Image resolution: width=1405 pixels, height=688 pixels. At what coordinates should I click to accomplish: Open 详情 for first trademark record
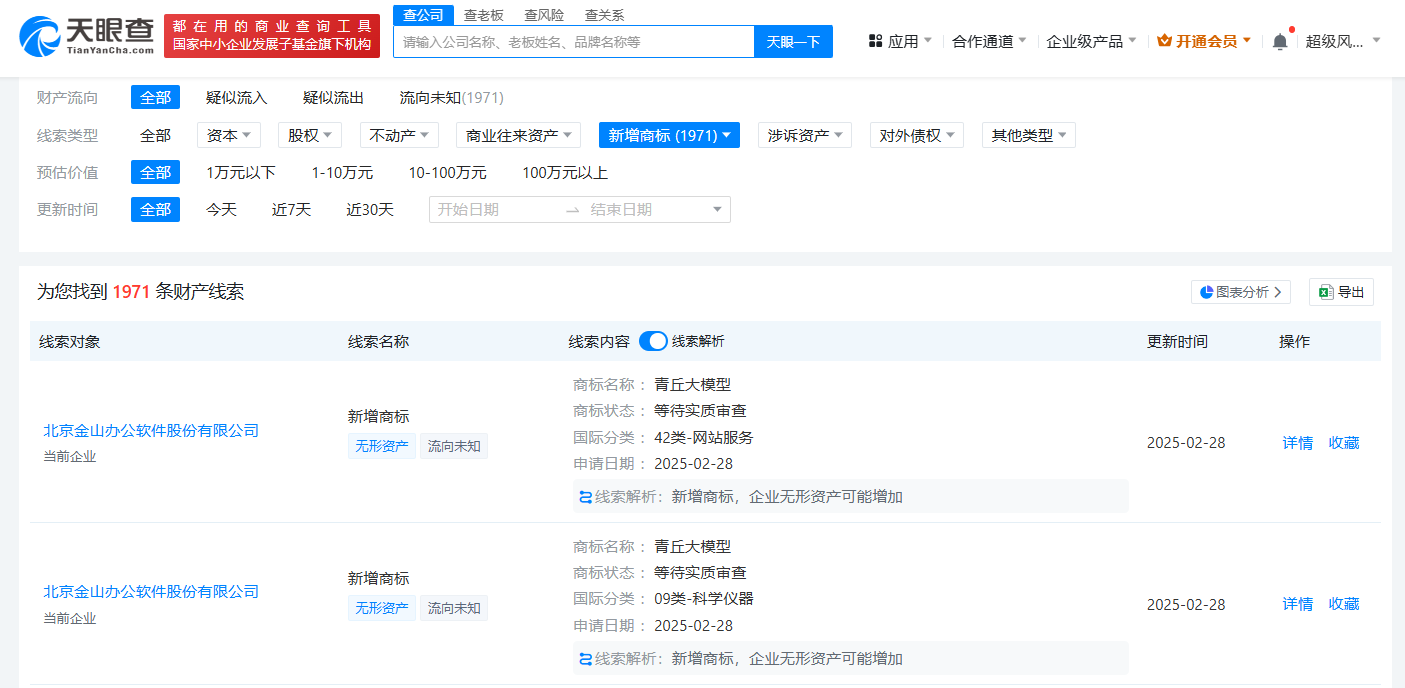click(x=1297, y=443)
